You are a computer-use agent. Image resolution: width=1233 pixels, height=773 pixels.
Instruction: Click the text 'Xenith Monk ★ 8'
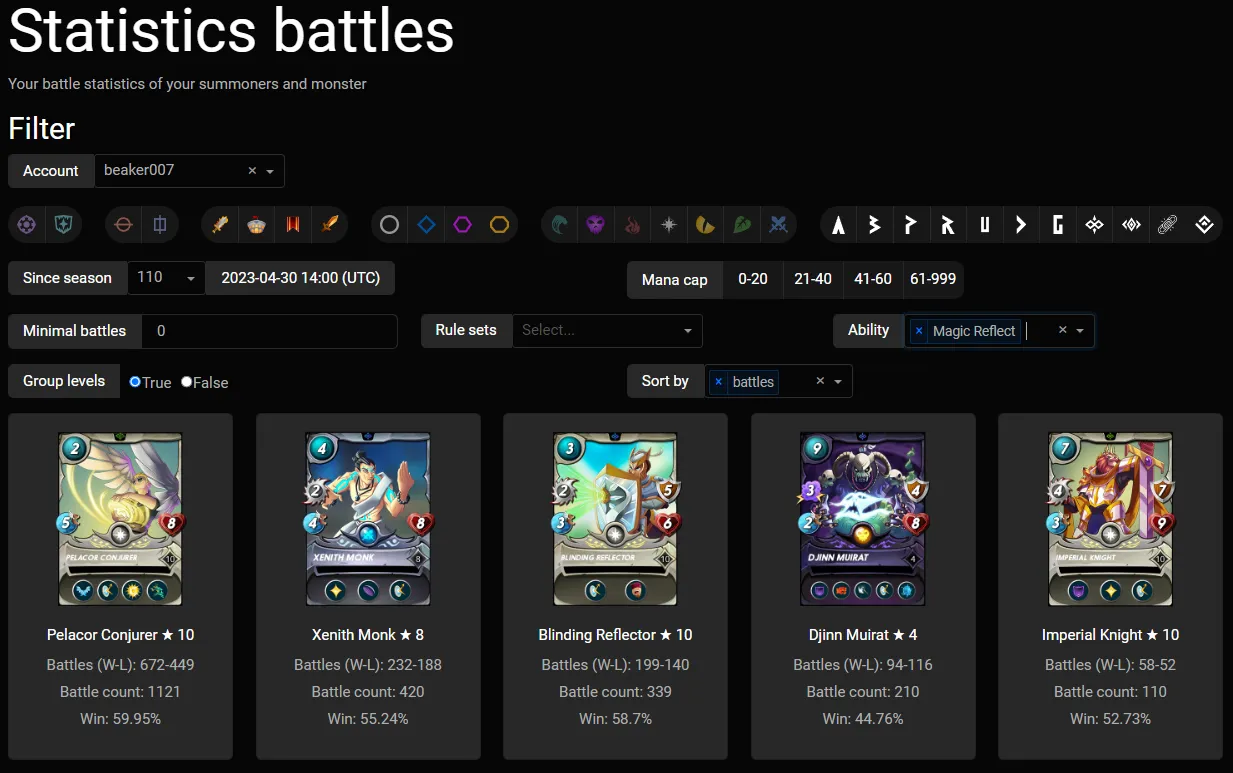[368, 635]
